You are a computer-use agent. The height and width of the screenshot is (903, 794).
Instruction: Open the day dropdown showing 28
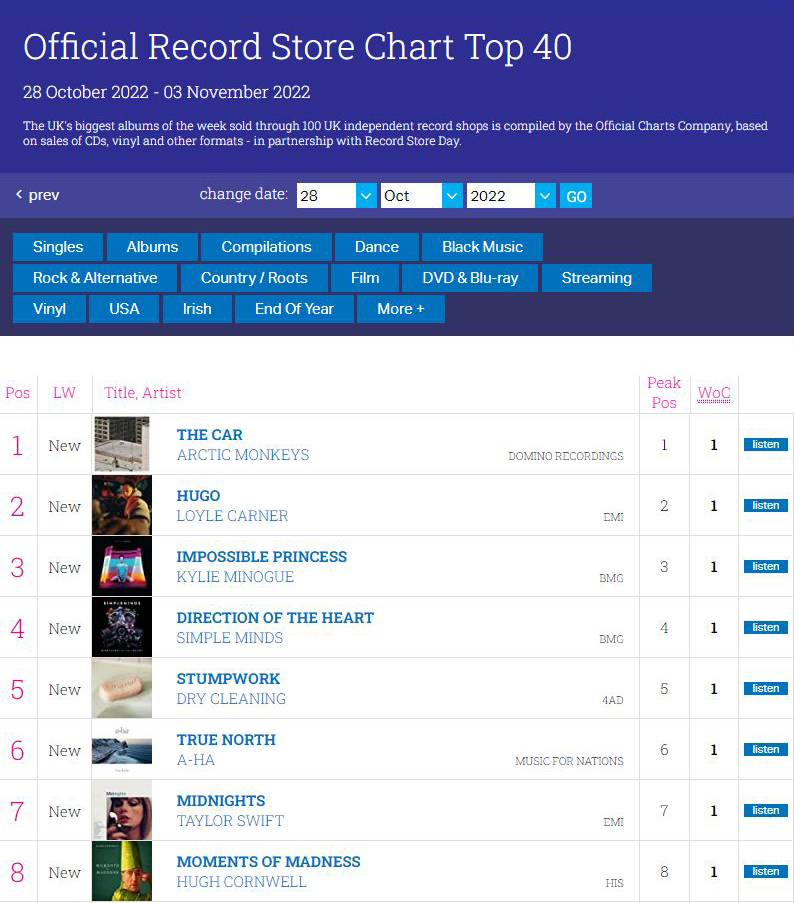coord(336,196)
